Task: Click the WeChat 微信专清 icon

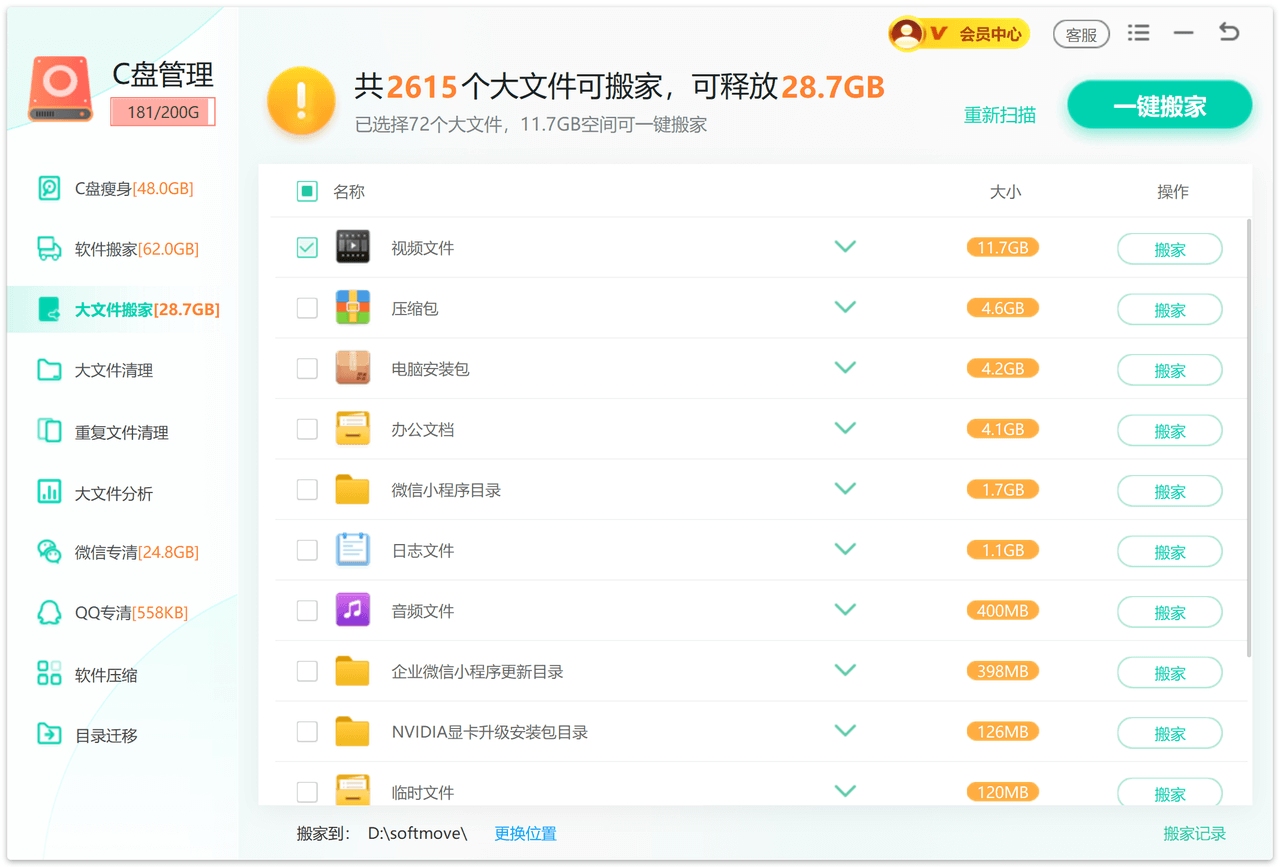Action: click(x=49, y=552)
